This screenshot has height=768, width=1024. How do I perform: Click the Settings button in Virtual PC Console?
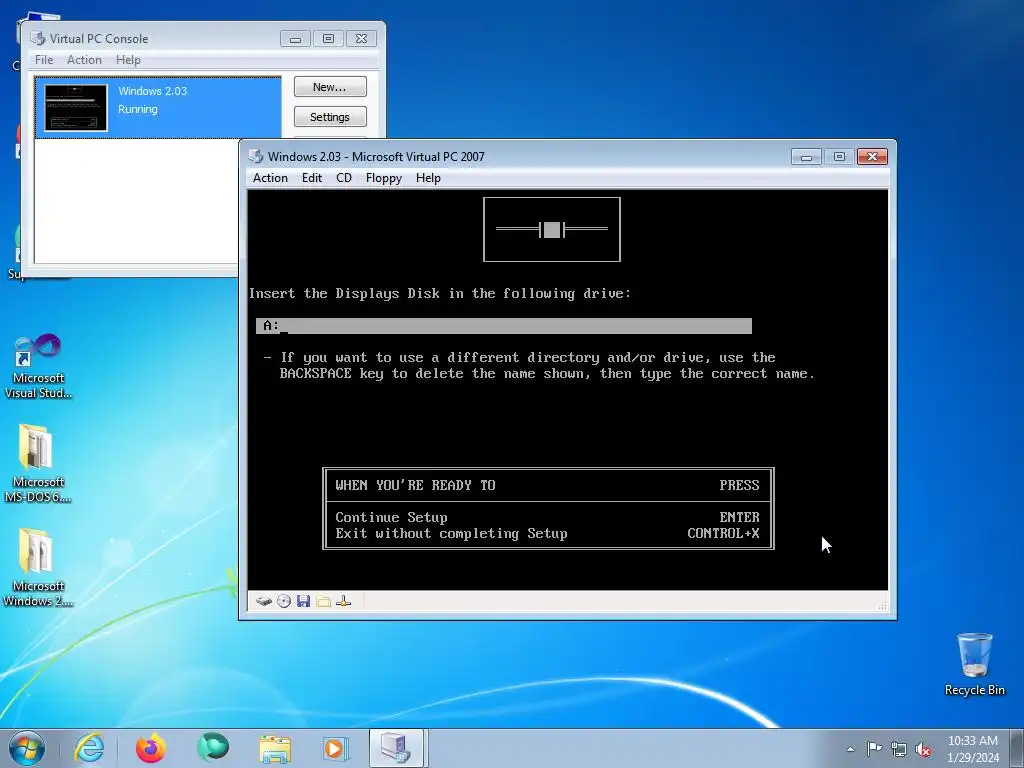click(x=330, y=117)
